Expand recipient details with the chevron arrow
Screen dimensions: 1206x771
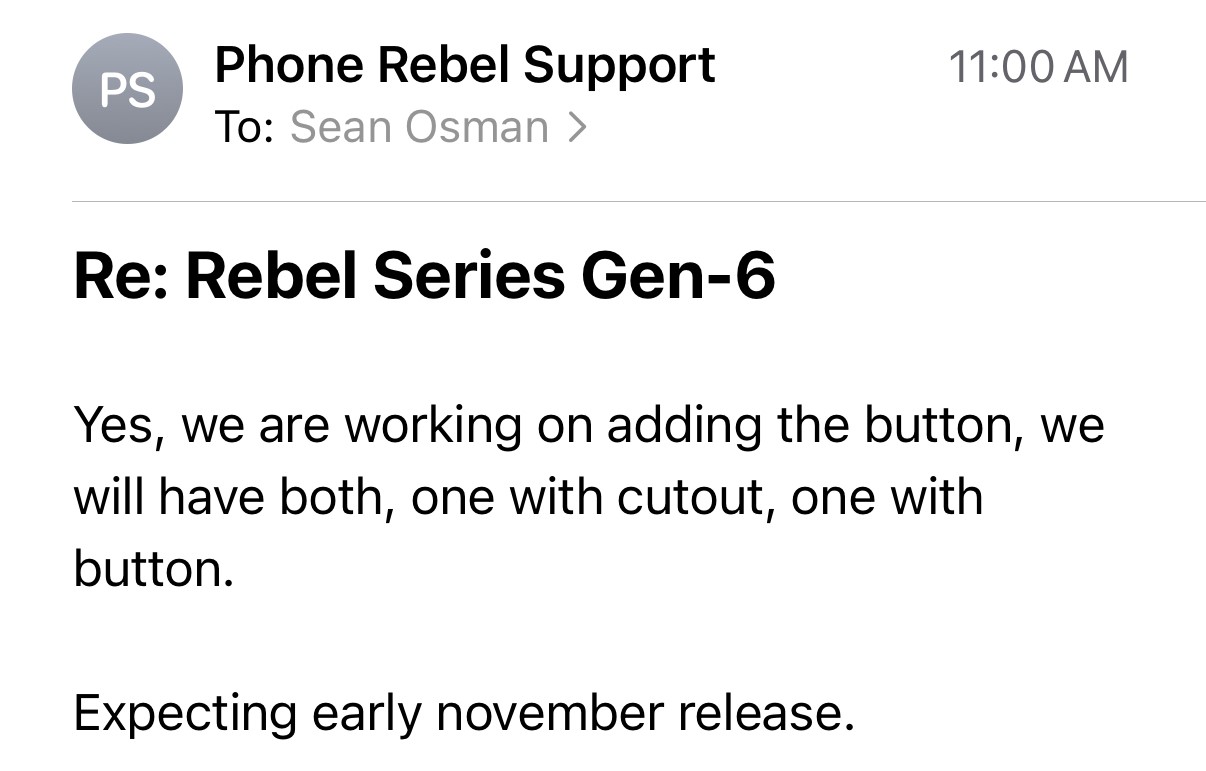click(577, 128)
